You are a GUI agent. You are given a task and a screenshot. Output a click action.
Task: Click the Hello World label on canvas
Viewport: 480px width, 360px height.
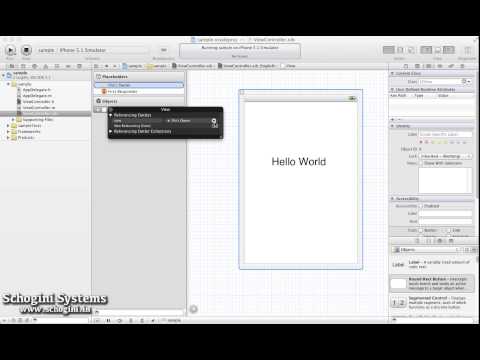pos(299,162)
